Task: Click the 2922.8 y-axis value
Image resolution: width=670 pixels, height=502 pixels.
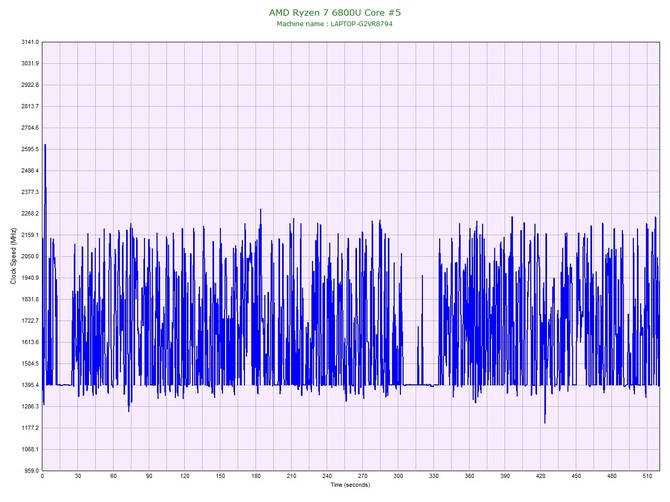Action: tap(30, 85)
